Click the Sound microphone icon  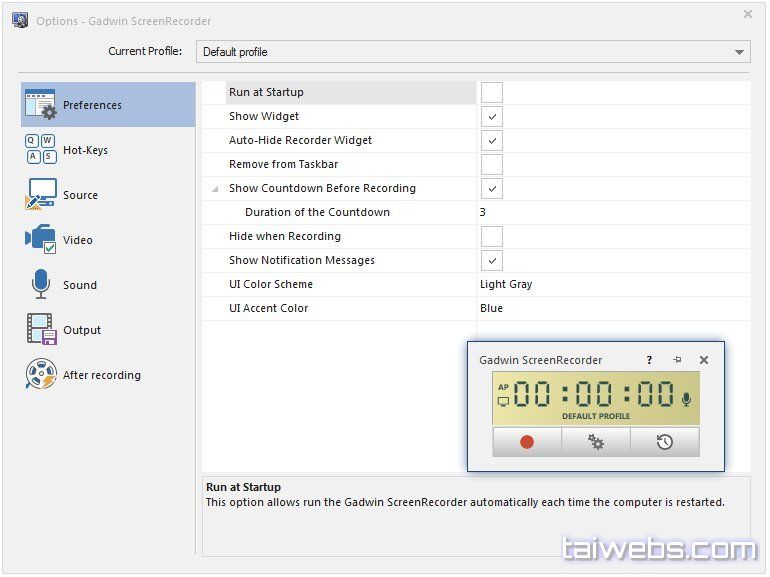click(41, 285)
